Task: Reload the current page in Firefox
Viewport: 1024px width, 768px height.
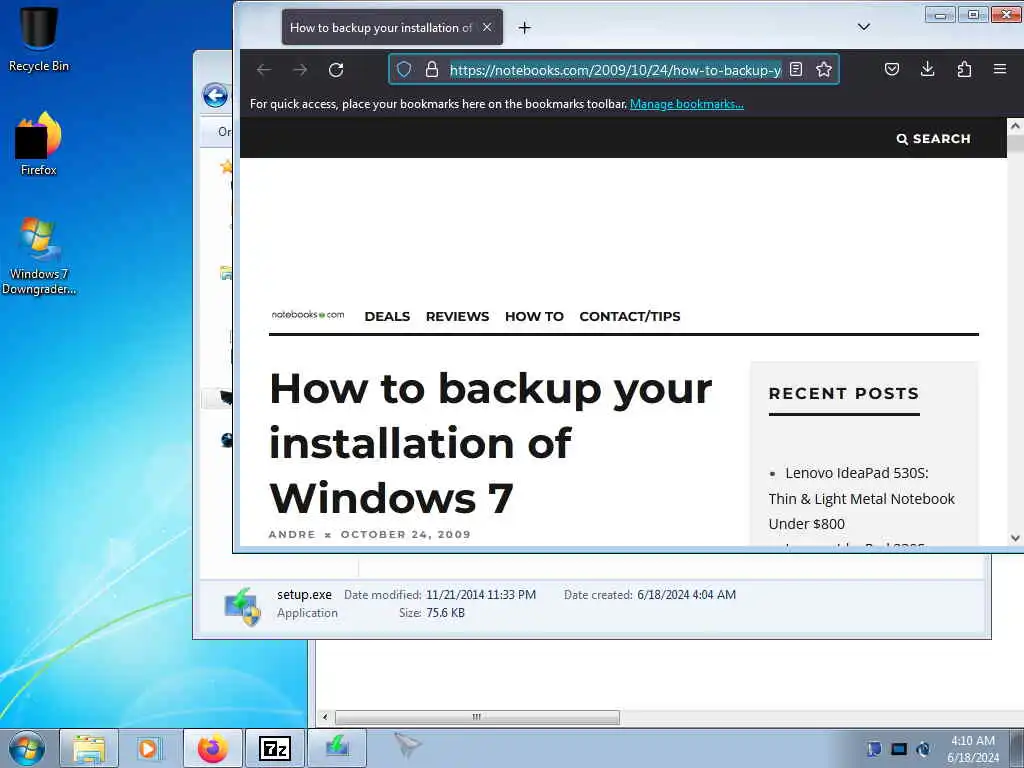Action: (x=336, y=70)
